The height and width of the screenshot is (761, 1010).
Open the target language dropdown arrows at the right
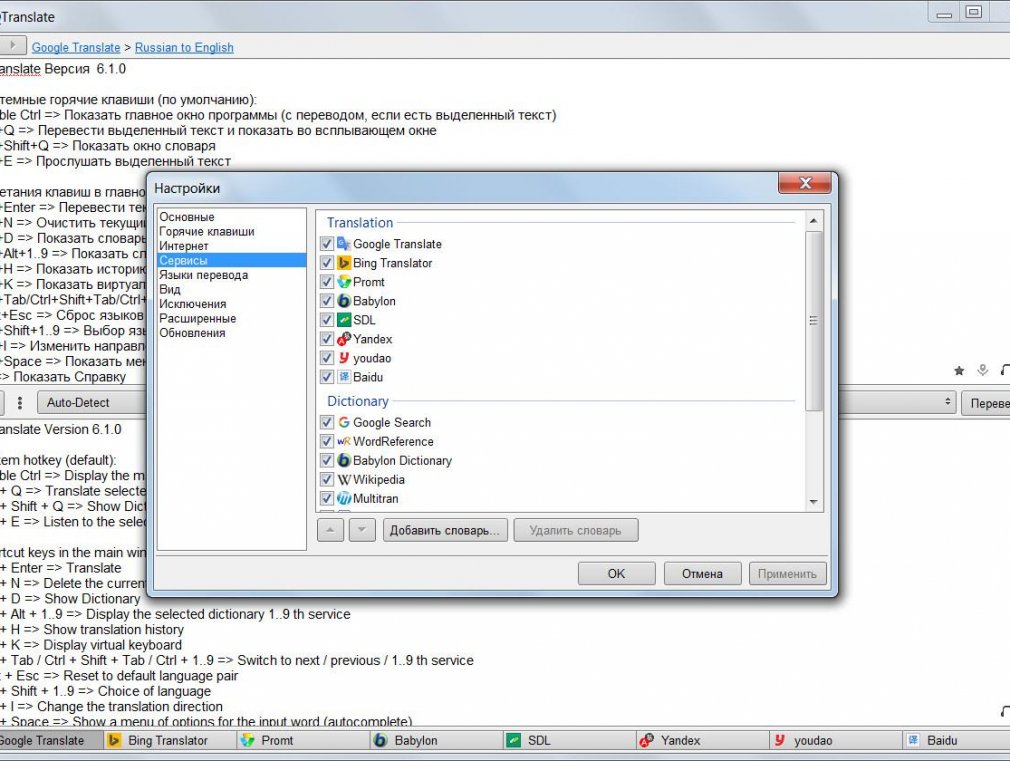pyautogui.click(x=948, y=401)
